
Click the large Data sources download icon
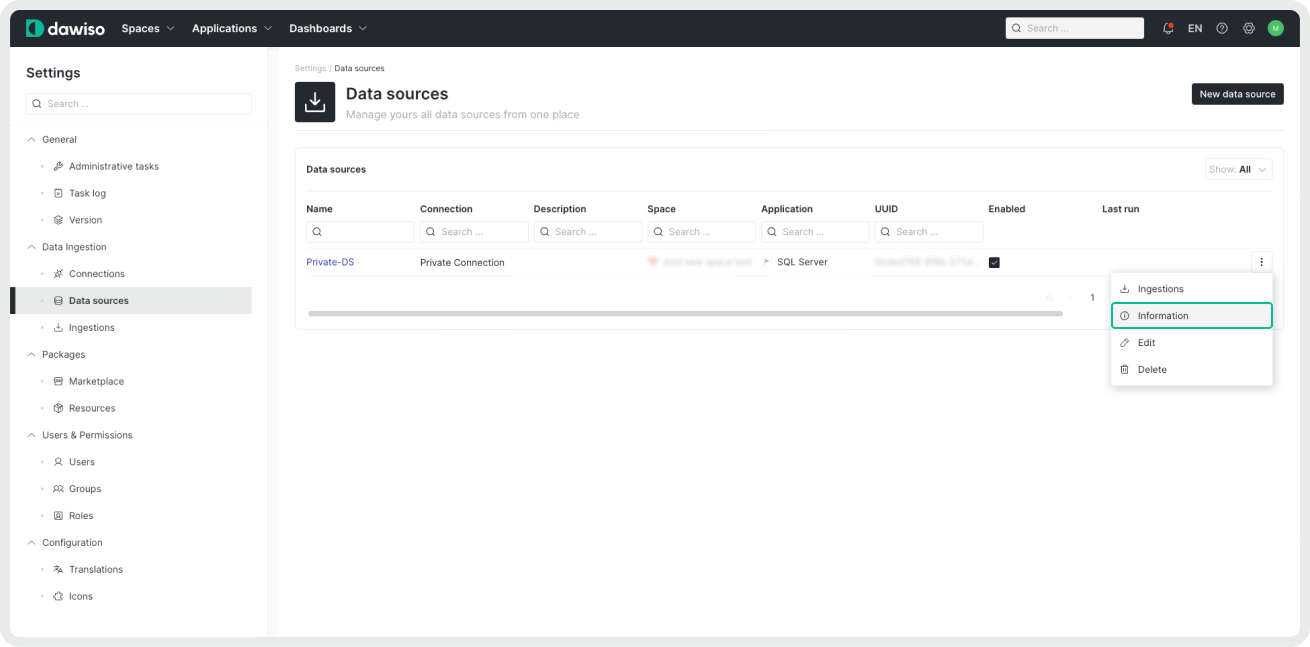tap(315, 102)
